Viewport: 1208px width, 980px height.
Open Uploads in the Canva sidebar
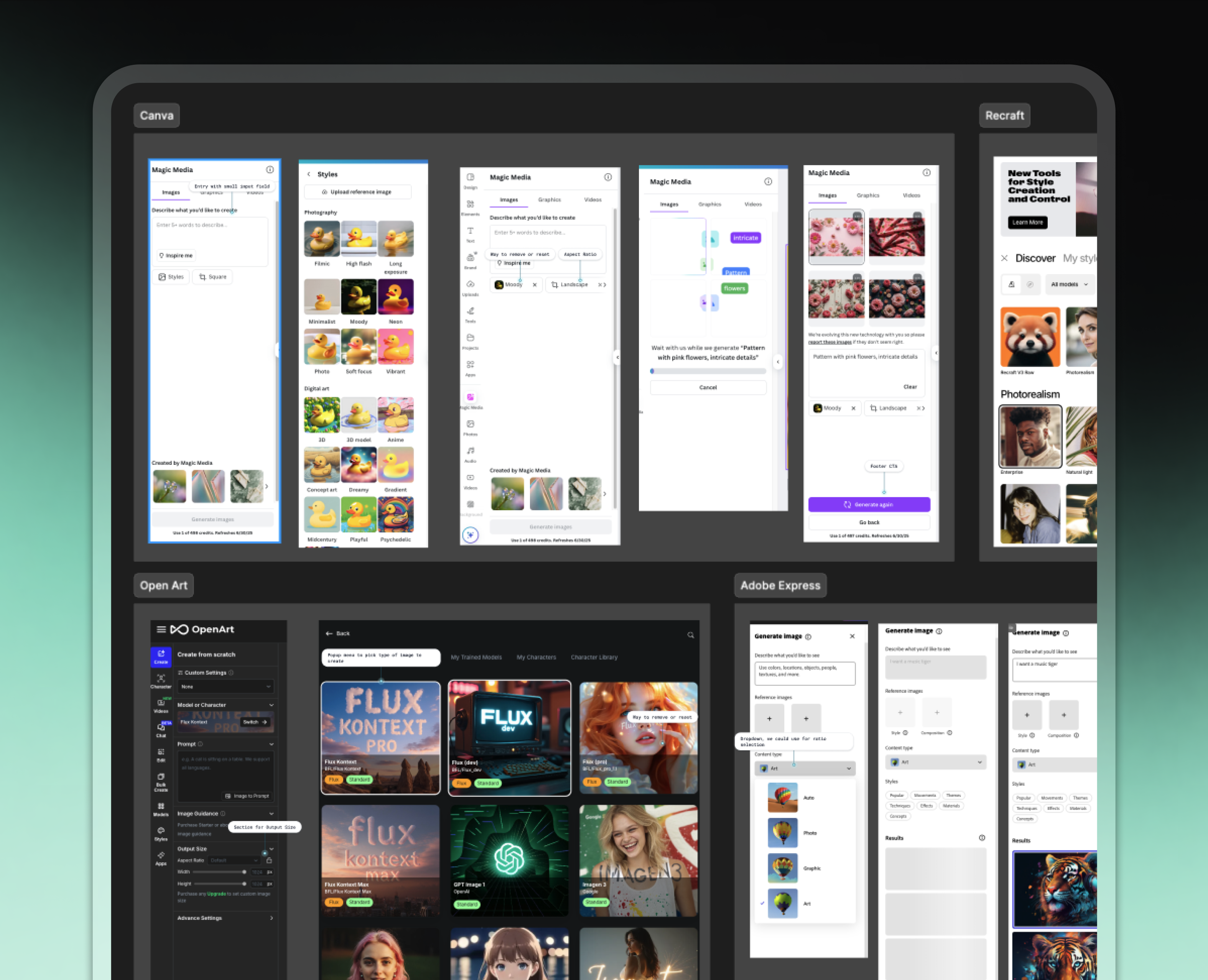470,288
